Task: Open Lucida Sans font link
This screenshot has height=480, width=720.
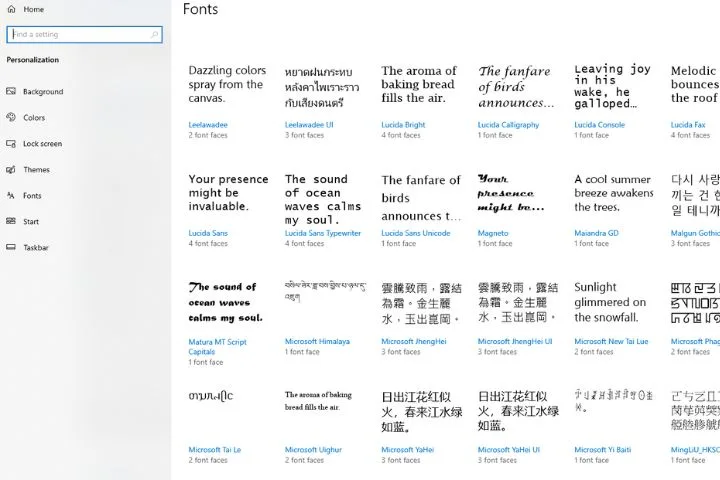Action: tap(208, 233)
